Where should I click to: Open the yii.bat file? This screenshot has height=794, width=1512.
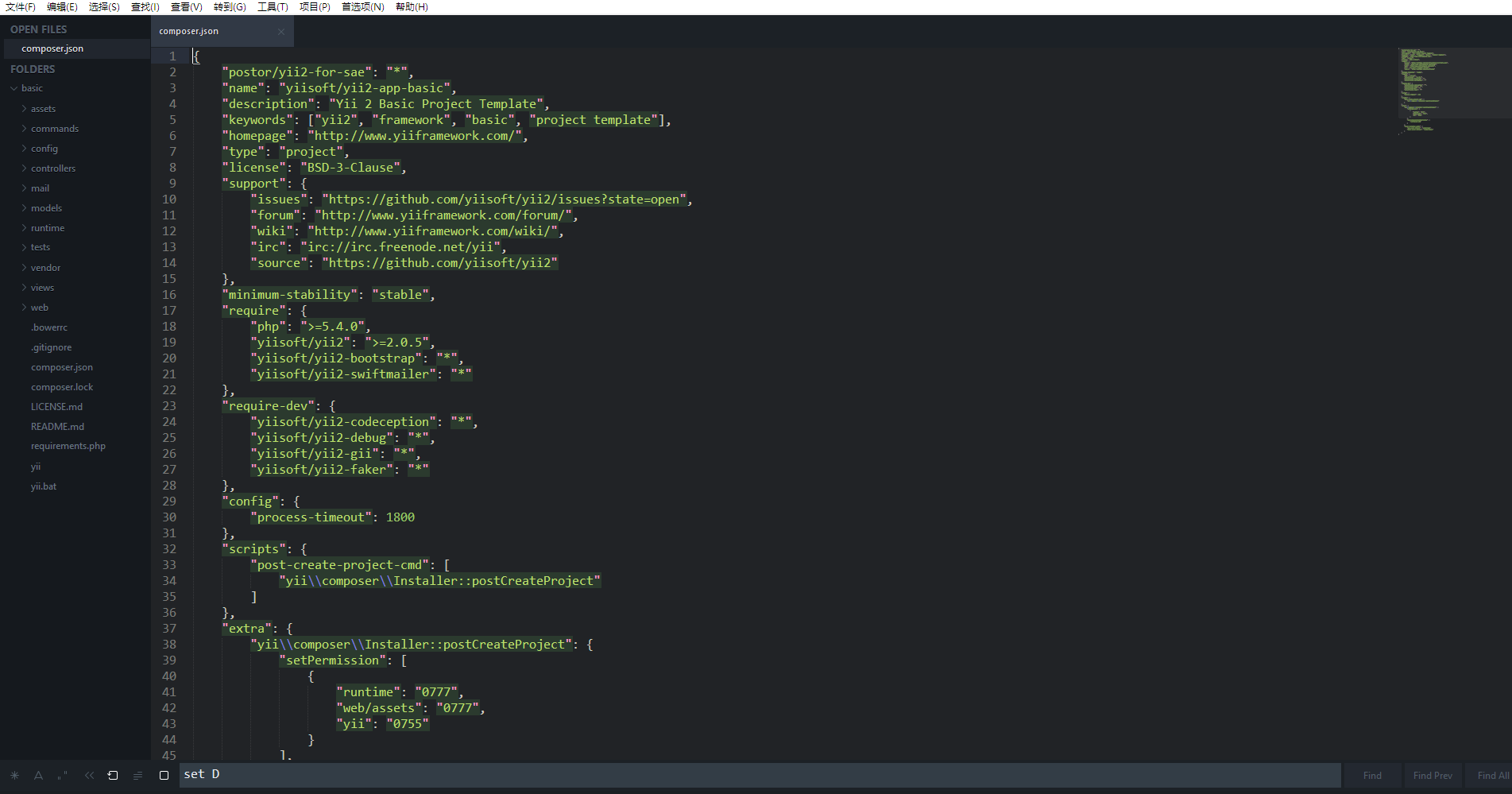tap(44, 486)
